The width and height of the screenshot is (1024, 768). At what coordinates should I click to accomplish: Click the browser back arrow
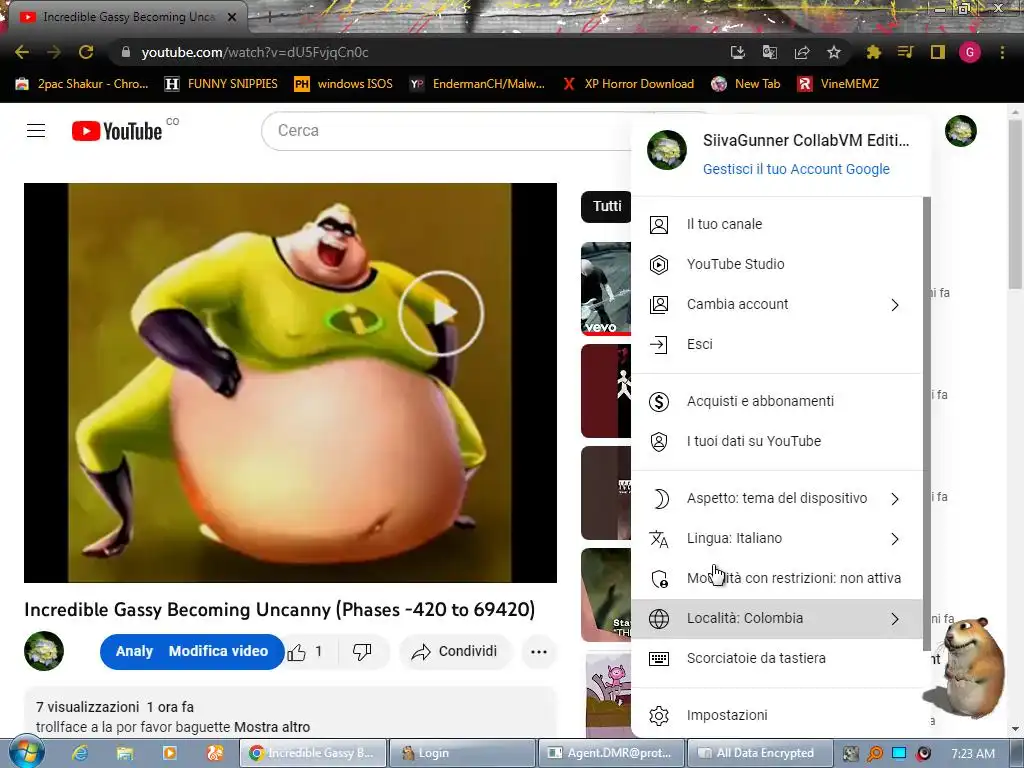(x=22, y=52)
